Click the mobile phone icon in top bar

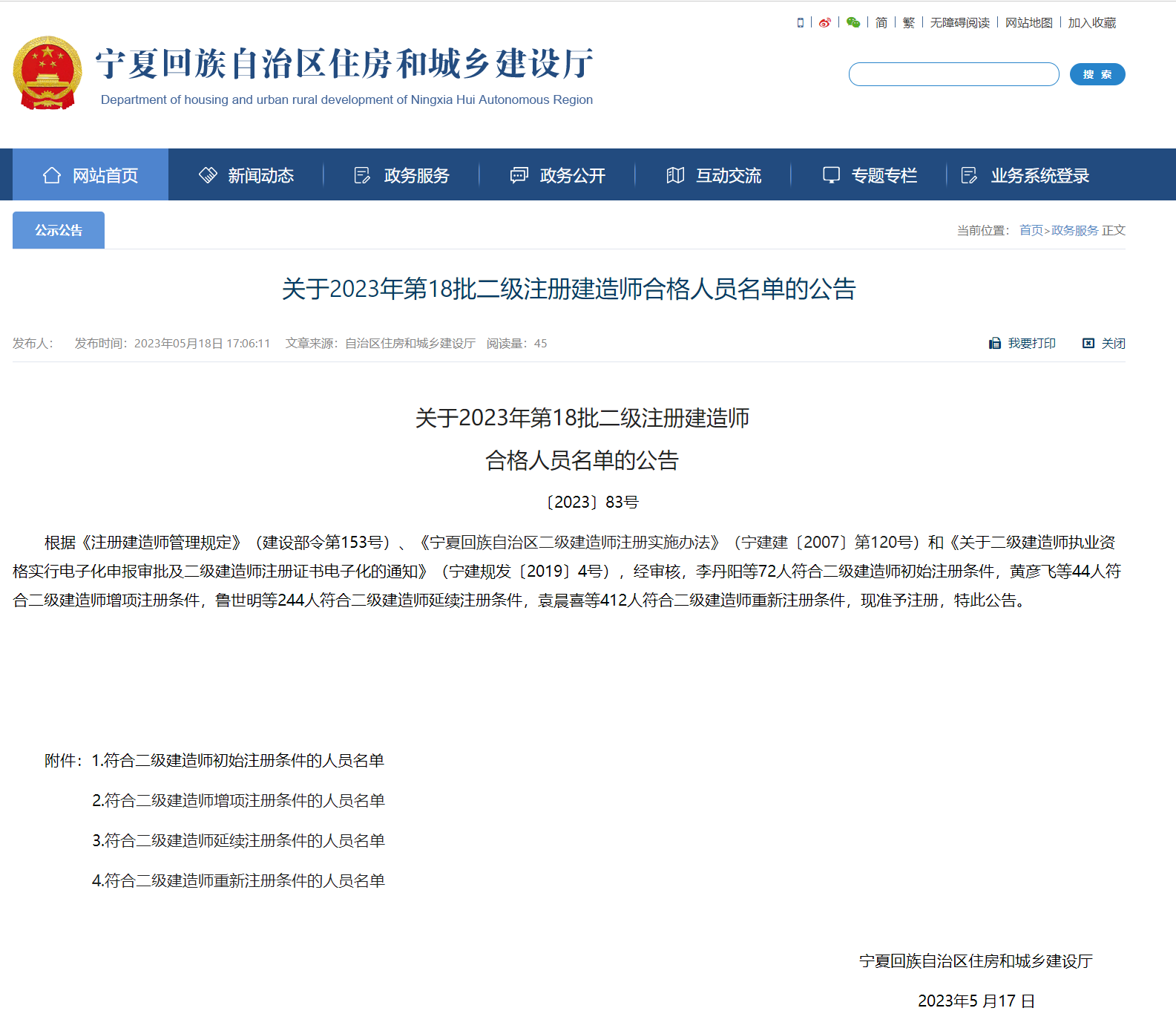coord(800,23)
